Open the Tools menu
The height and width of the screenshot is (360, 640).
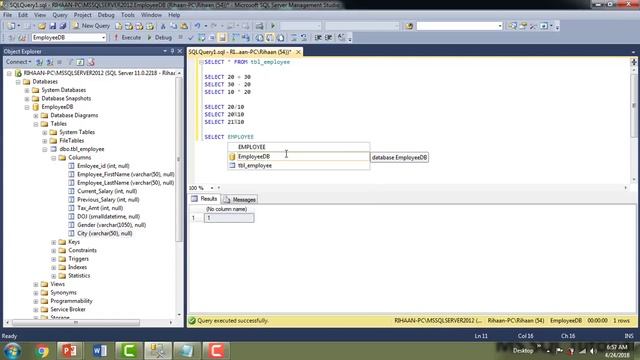point(127,15)
